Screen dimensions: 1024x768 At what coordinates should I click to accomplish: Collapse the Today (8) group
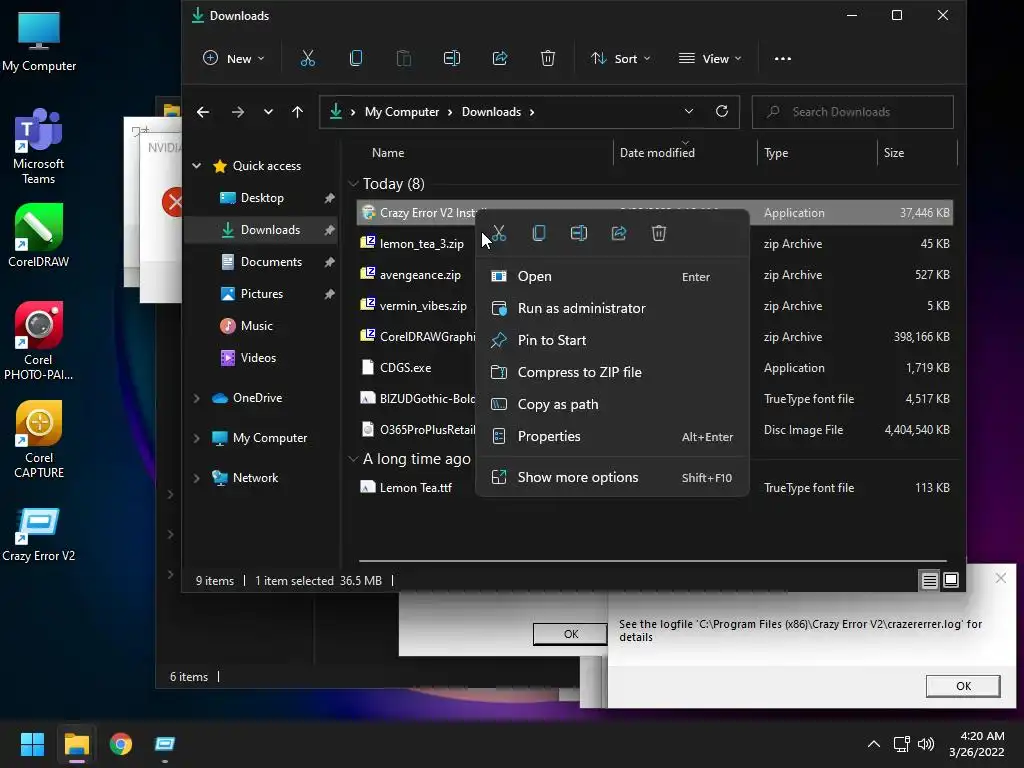click(353, 184)
